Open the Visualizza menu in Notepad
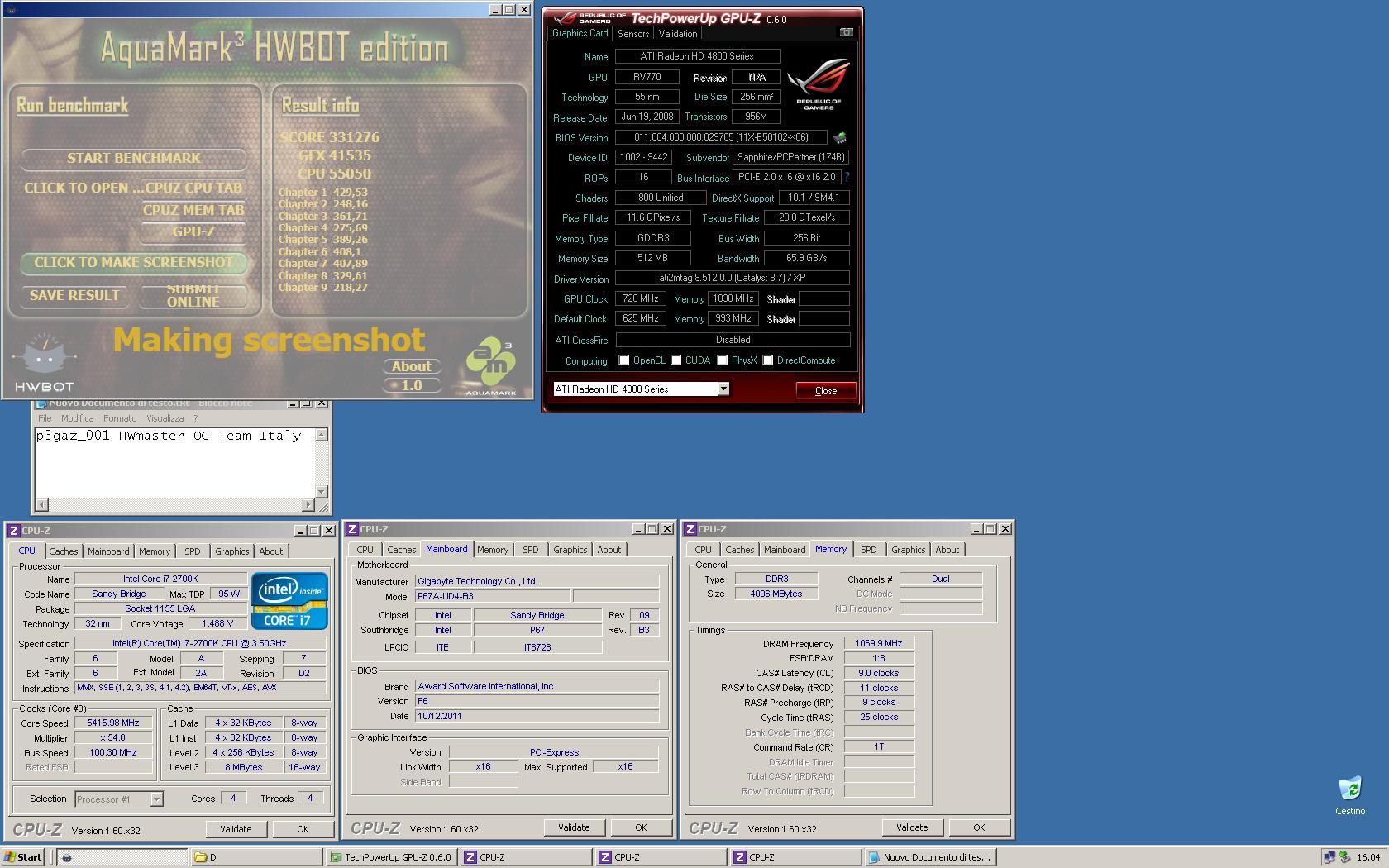 (x=165, y=418)
